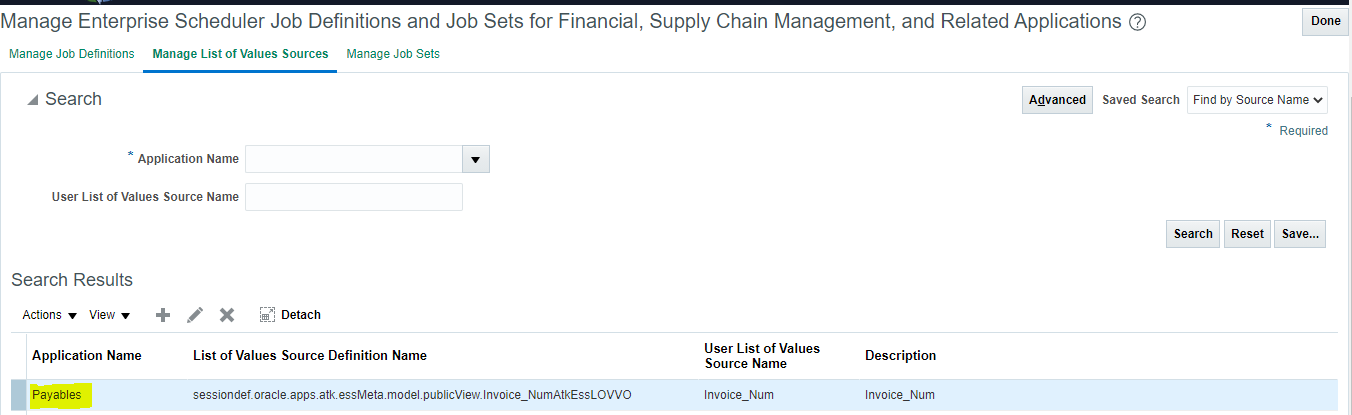Click the Save... button
1352x415 pixels.
click(x=1300, y=234)
